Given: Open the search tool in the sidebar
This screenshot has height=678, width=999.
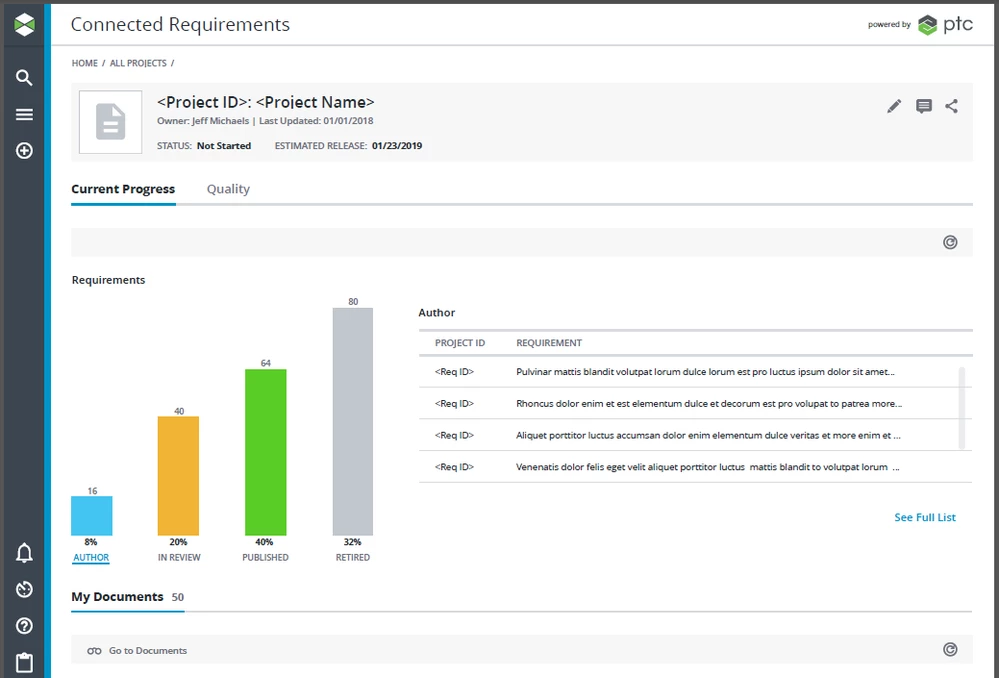Looking at the screenshot, I should (x=23, y=77).
